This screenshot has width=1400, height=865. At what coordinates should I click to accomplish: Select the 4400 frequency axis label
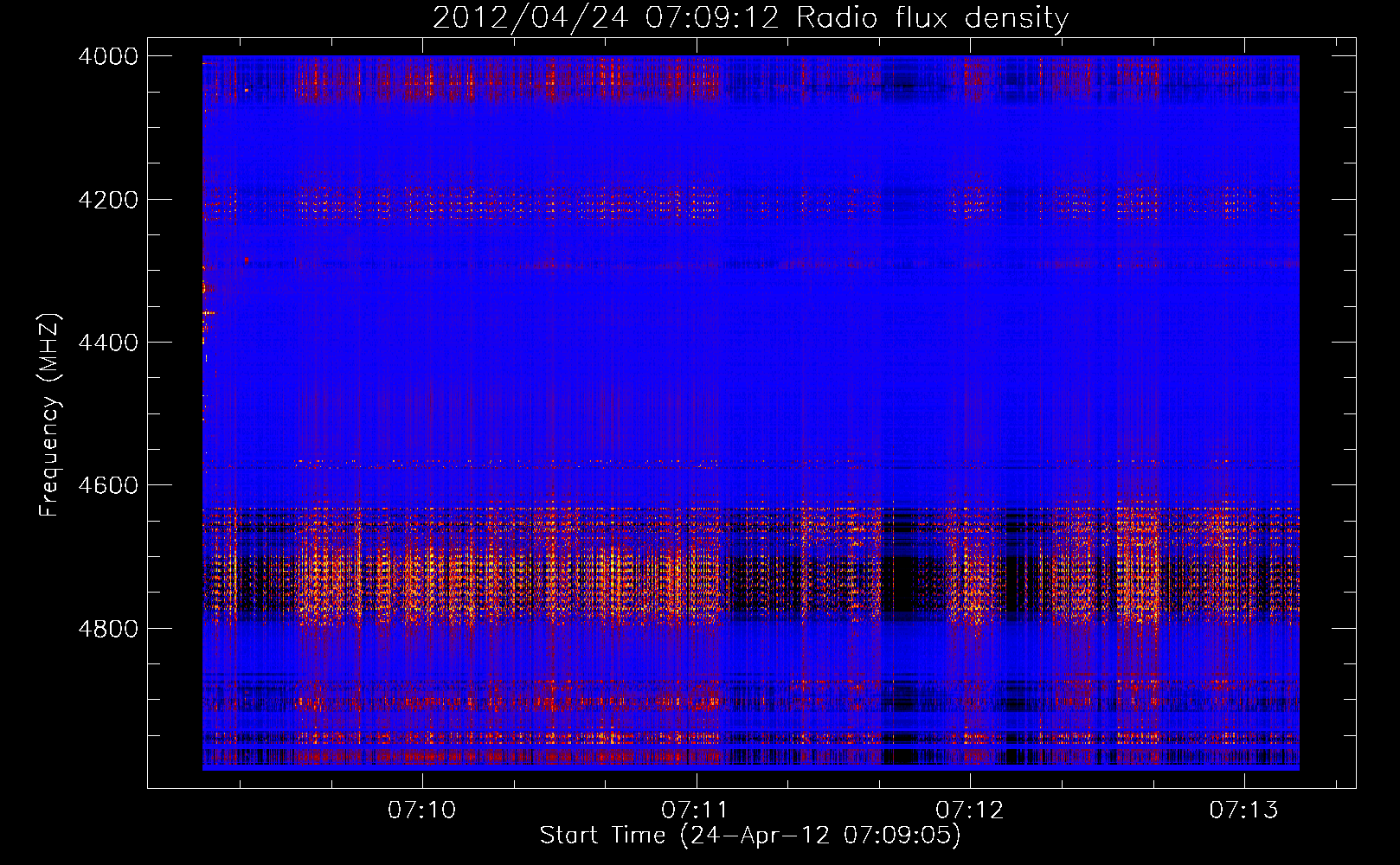(108, 343)
